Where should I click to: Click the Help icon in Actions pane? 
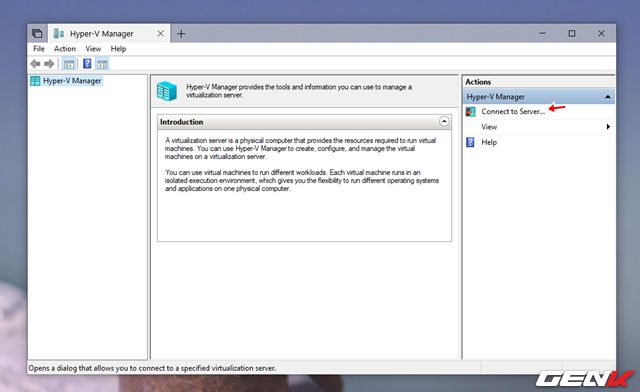pyautogui.click(x=470, y=142)
